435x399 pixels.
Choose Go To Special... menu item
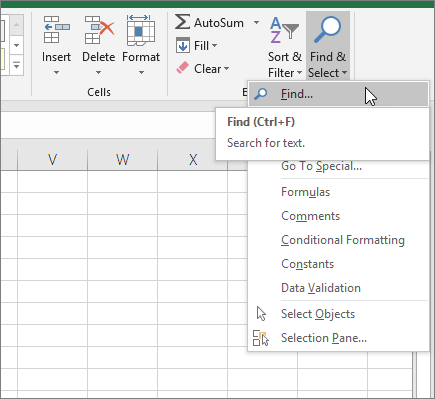[339, 166]
